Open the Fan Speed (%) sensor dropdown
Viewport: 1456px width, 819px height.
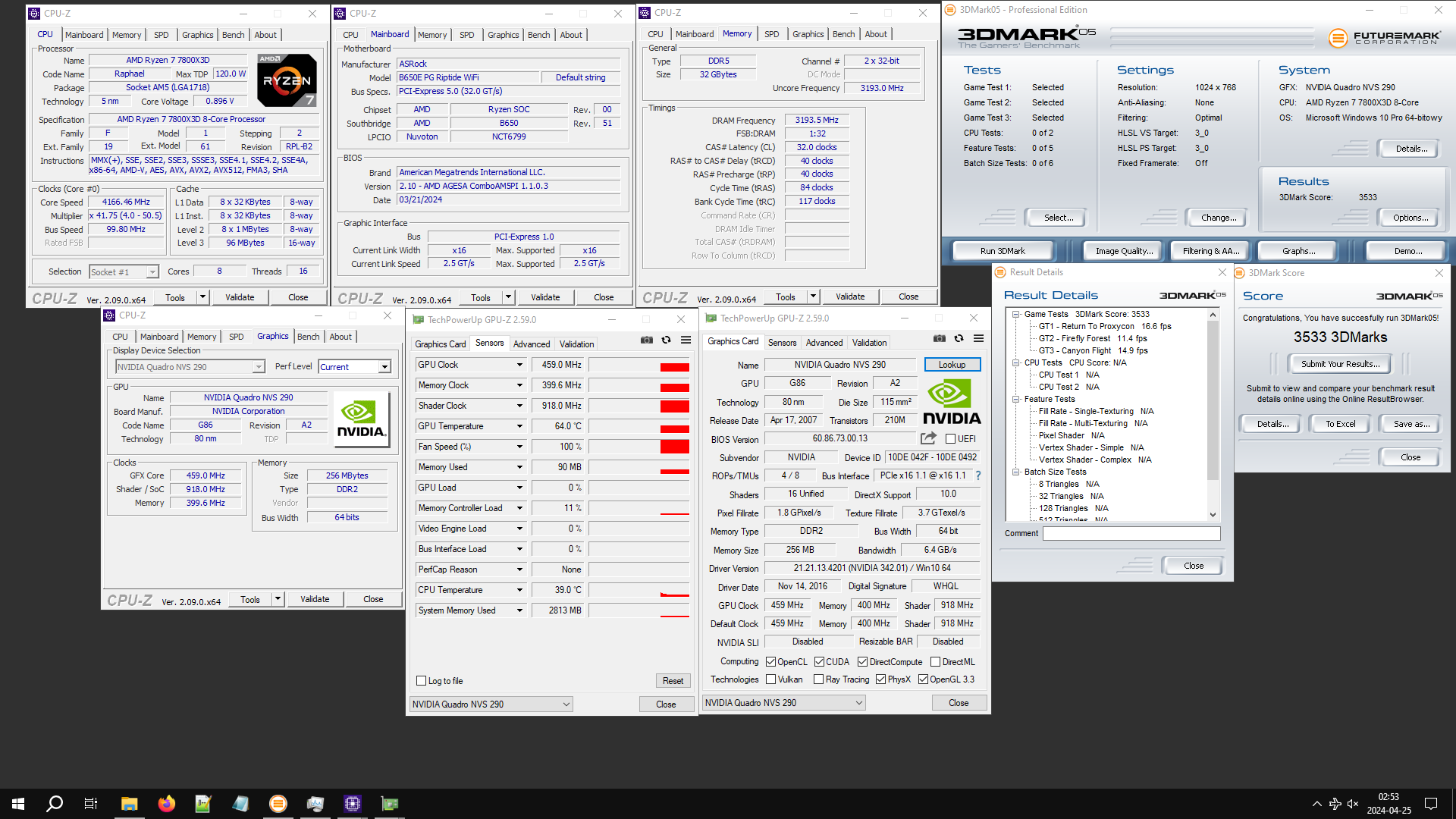click(519, 447)
